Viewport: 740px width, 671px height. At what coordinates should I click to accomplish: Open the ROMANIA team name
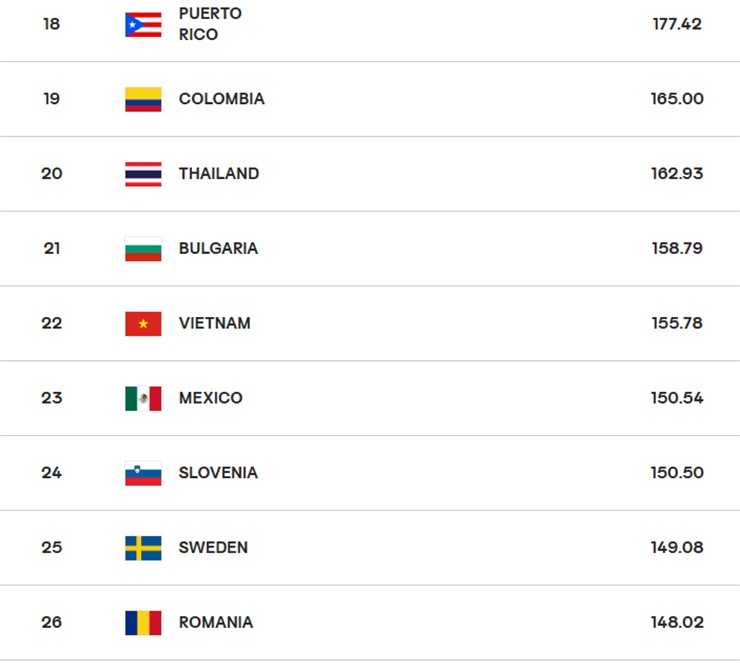click(x=215, y=622)
